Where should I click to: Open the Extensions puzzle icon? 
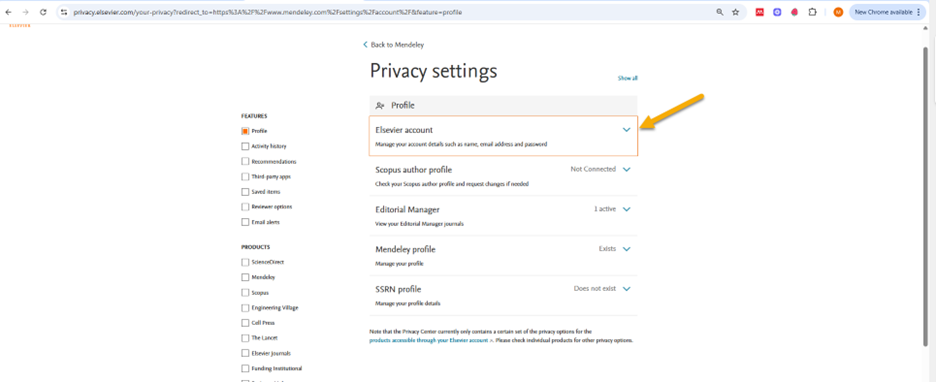[x=812, y=12]
